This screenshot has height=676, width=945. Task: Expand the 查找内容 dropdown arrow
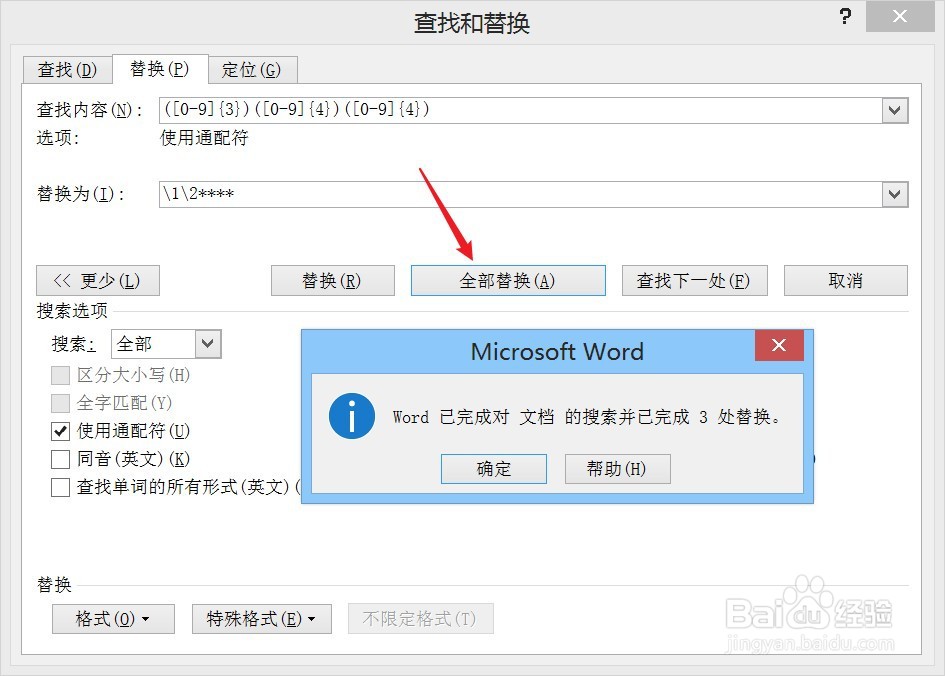point(895,110)
